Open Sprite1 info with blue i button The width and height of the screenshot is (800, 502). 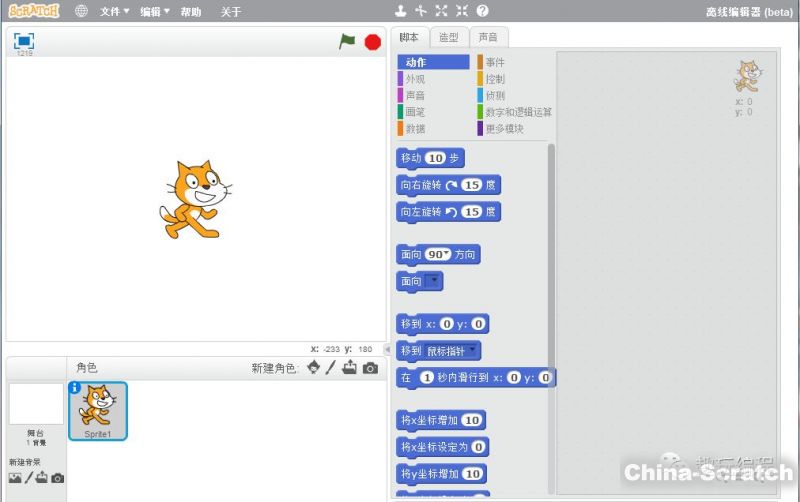(x=75, y=387)
